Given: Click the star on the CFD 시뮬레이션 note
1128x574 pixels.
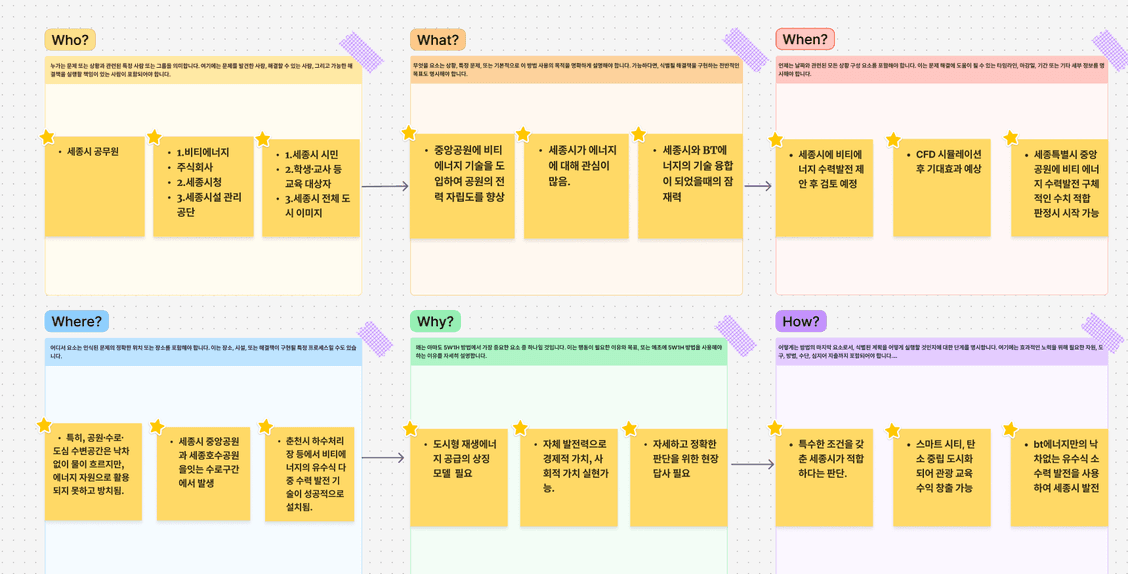Looking at the screenshot, I should [x=893, y=139].
